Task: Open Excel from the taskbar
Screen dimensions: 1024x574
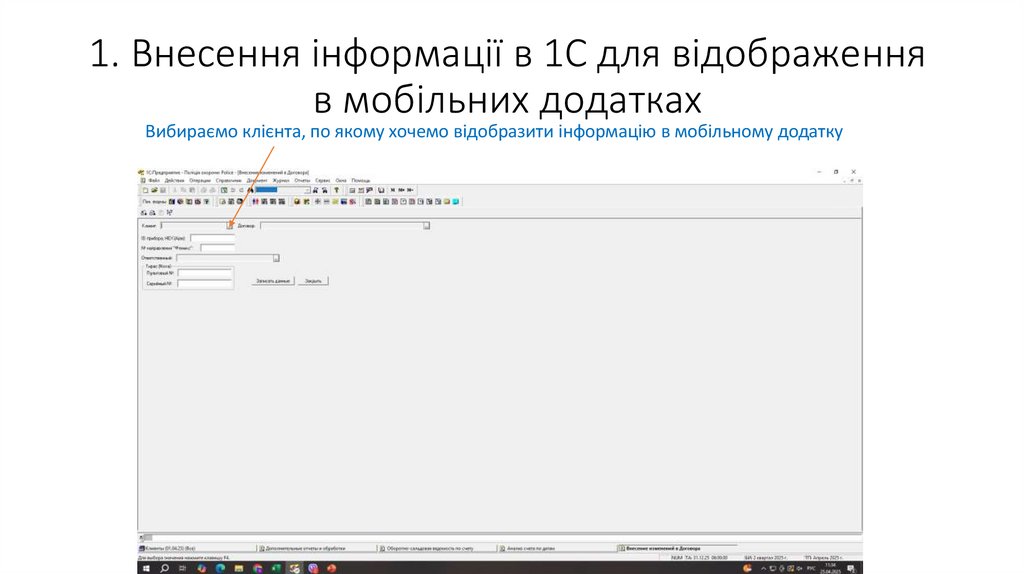Action: click(x=276, y=569)
